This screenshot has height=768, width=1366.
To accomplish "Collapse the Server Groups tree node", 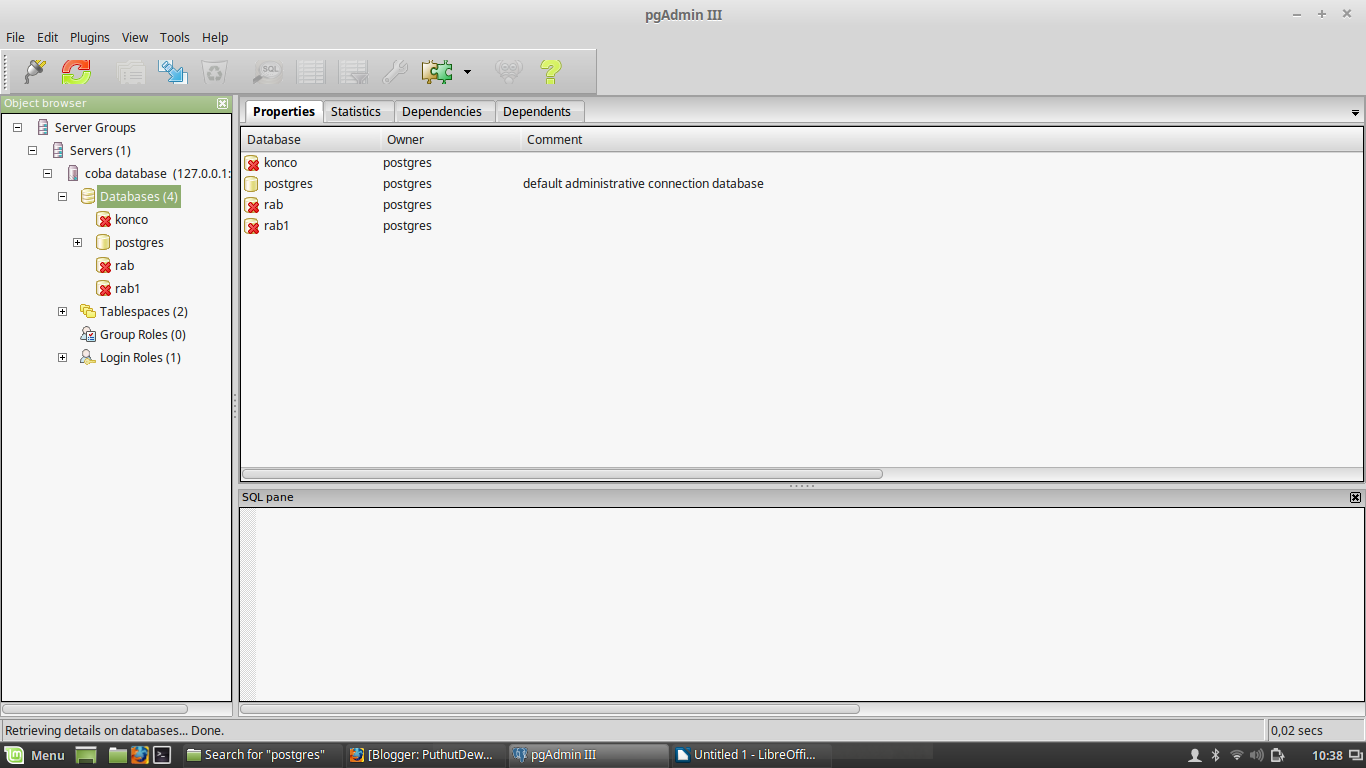I will (17, 128).
